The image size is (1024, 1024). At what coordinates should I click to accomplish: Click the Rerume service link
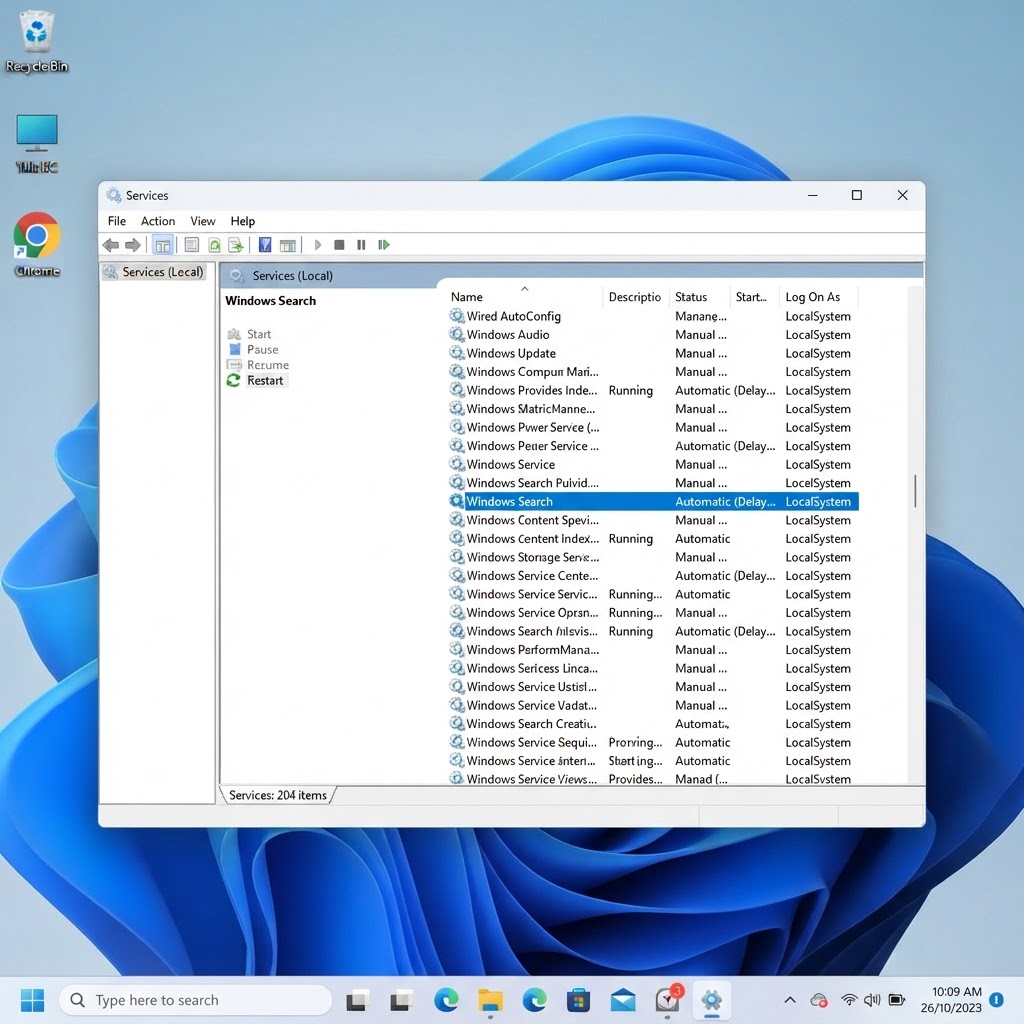click(x=268, y=365)
